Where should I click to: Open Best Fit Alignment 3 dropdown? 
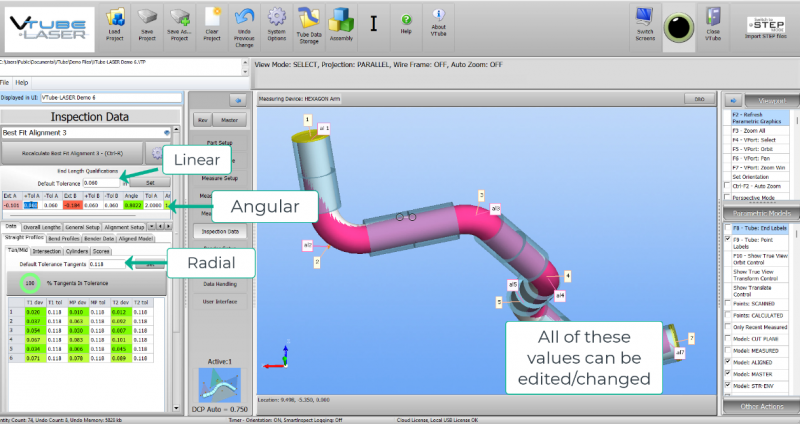pos(166,133)
